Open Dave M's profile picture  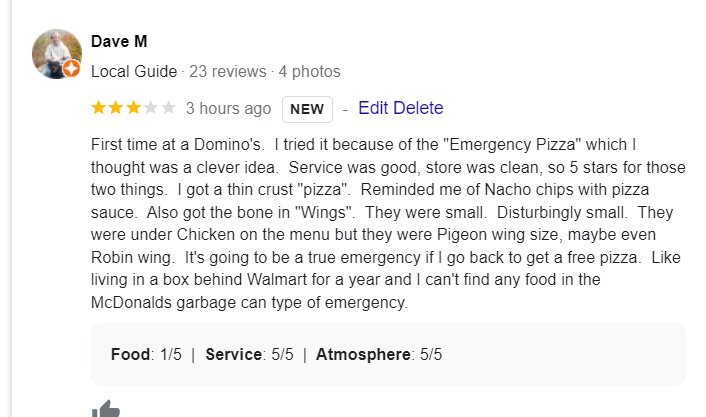point(57,54)
